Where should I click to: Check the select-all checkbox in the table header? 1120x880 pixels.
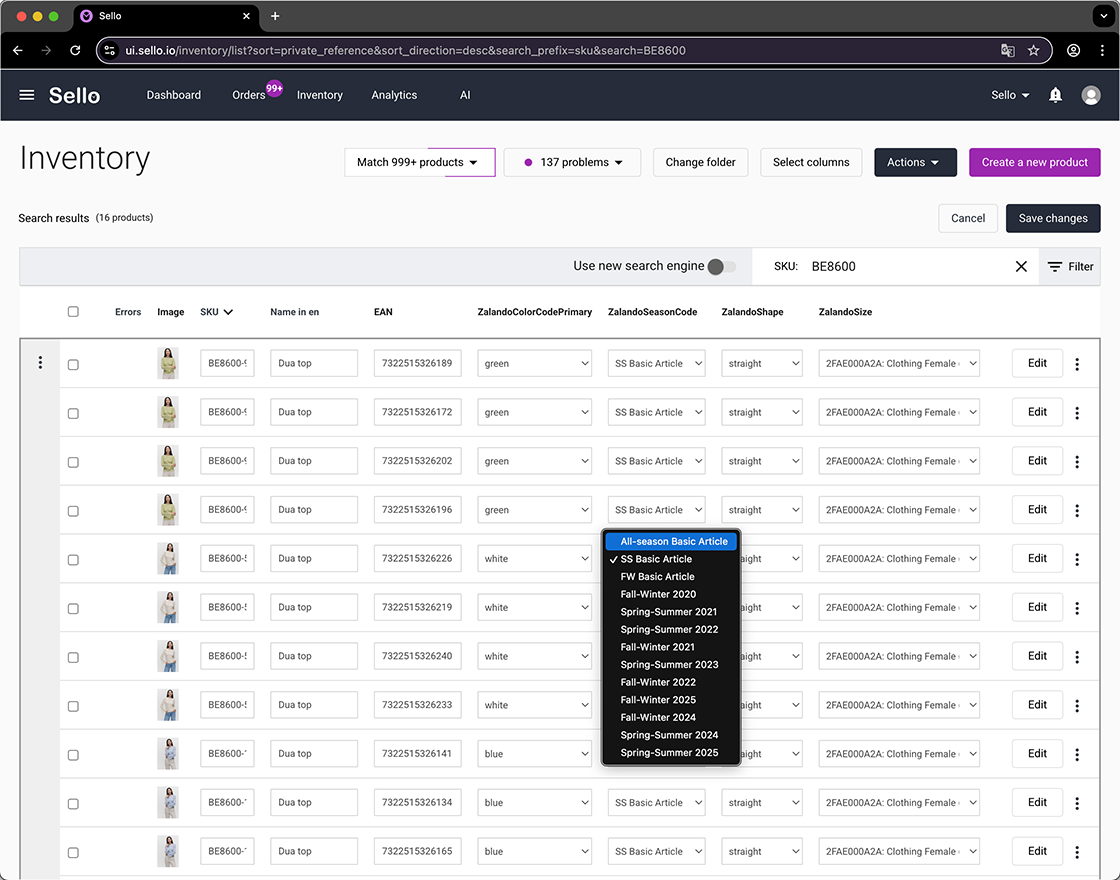73,311
